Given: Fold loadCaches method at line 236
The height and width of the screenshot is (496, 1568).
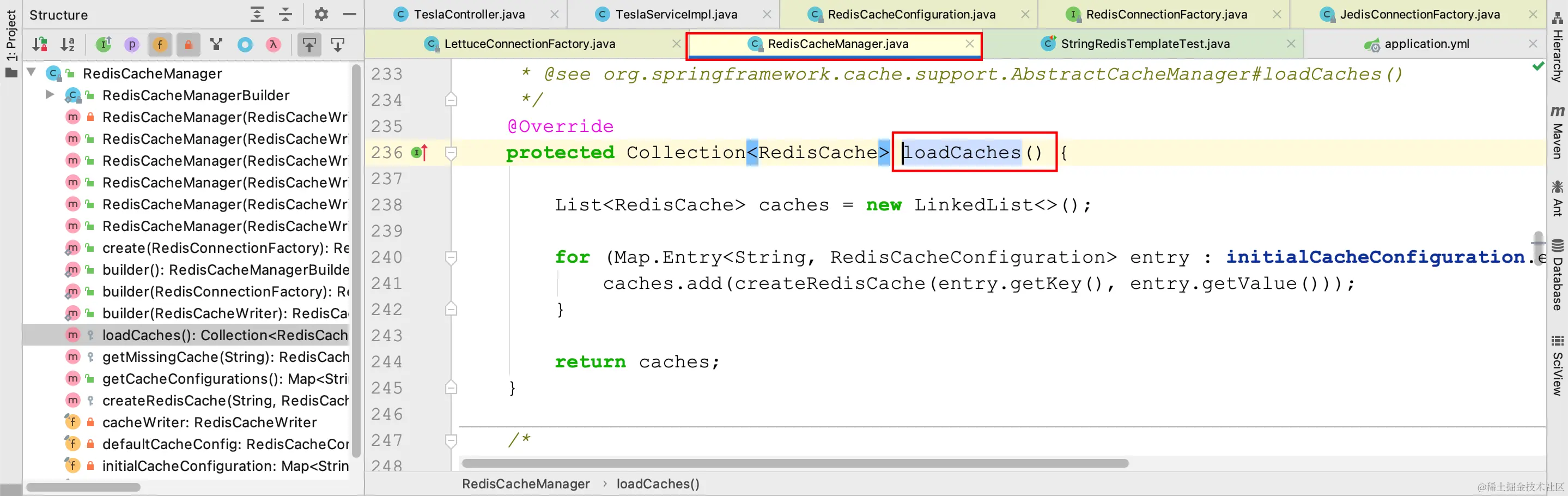Looking at the screenshot, I should (x=451, y=153).
